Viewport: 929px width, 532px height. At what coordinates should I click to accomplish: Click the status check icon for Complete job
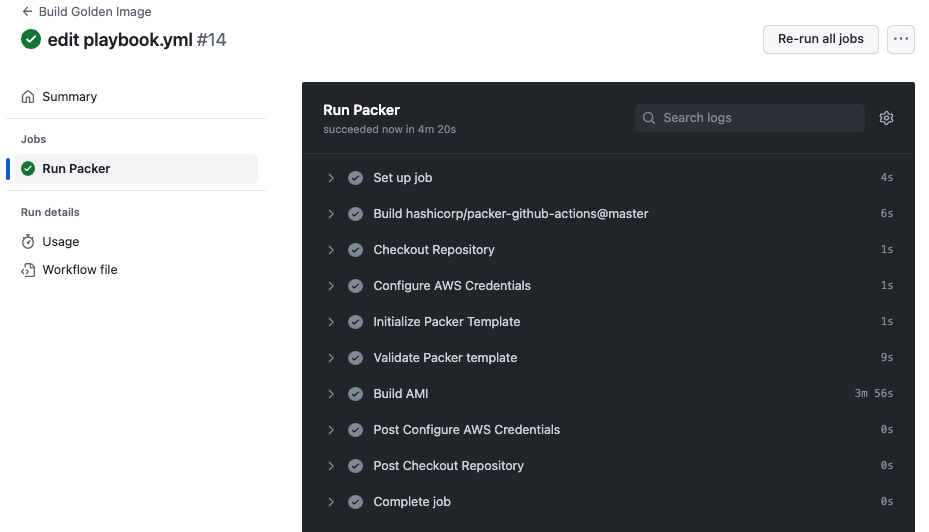click(355, 502)
